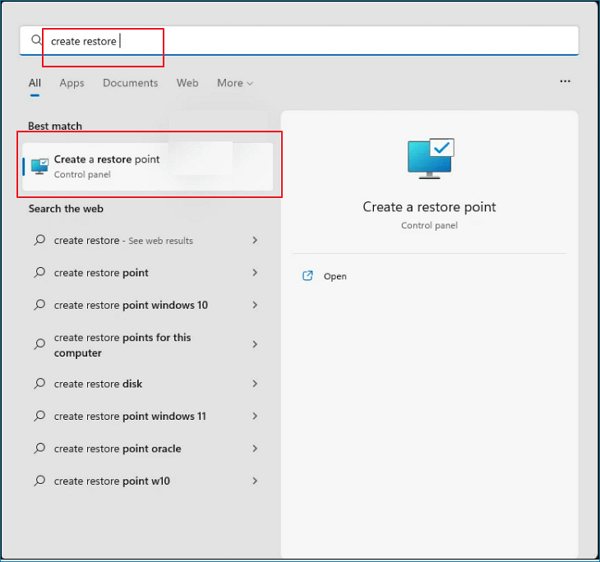Click the large restore point monitor icon
This screenshot has width=600, height=562.
point(431,158)
